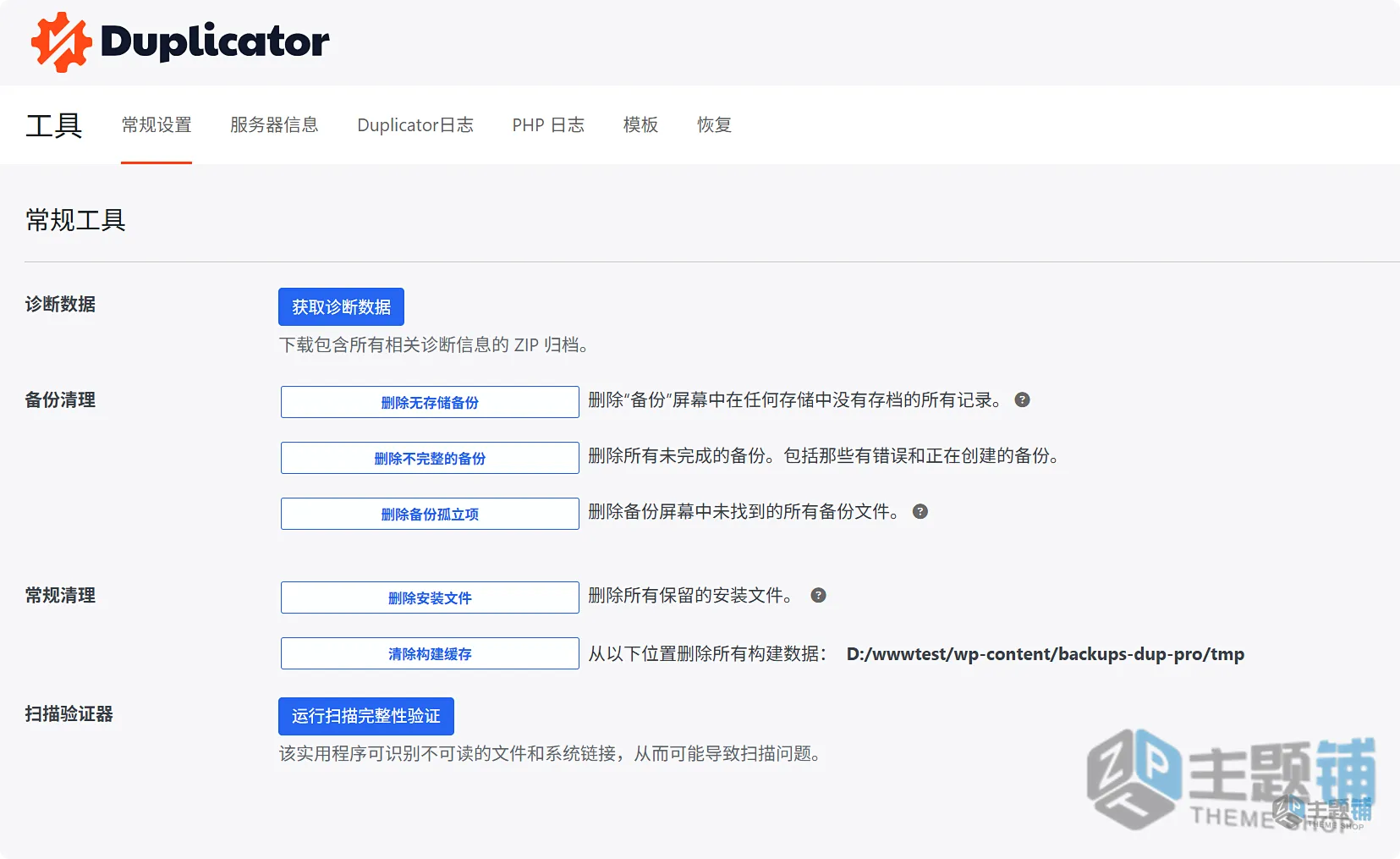Open the 服务器信息 tab
Screen dimensions: 1400x859
(x=274, y=125)
